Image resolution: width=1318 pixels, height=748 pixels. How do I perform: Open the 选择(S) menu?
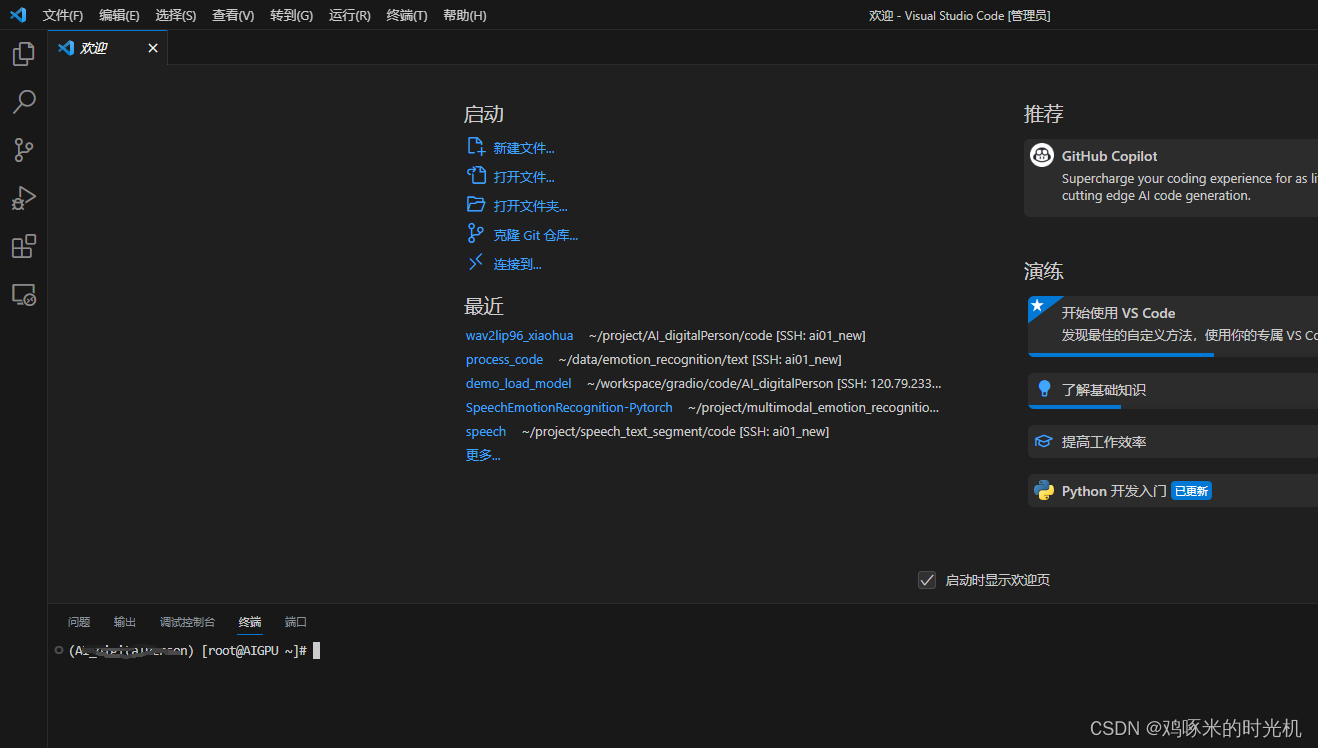176,15
